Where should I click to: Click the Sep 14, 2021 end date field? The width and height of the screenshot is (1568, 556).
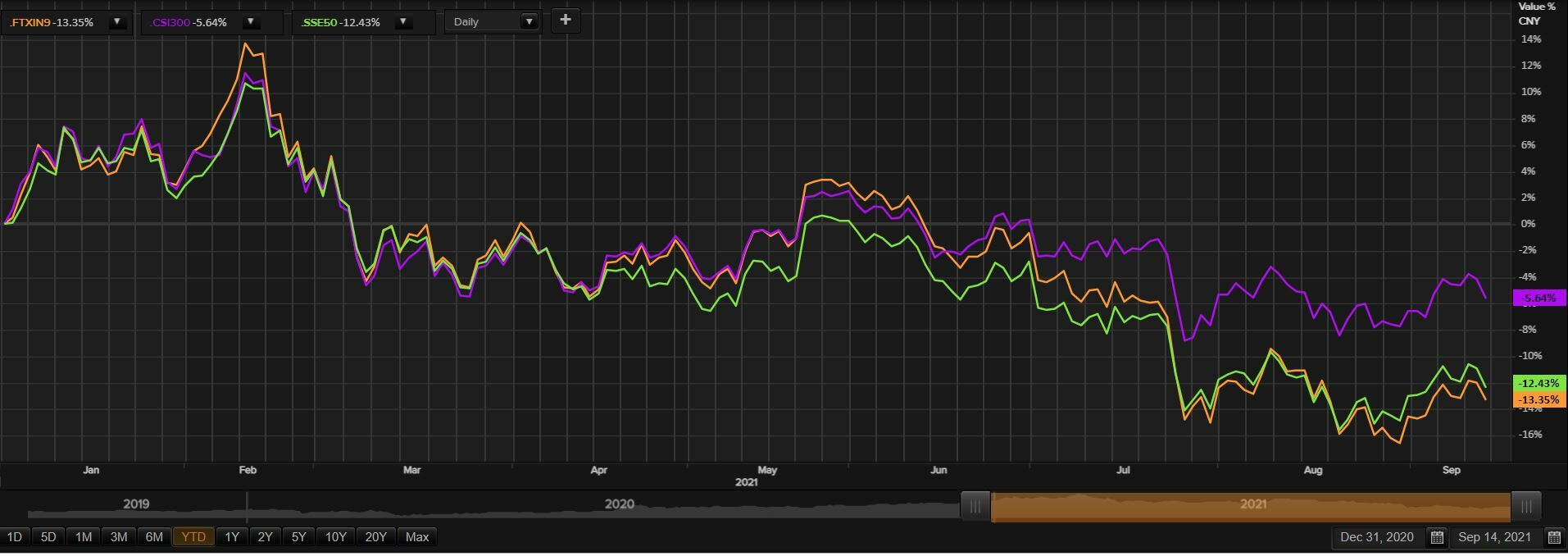click(x=1494, y=537)
